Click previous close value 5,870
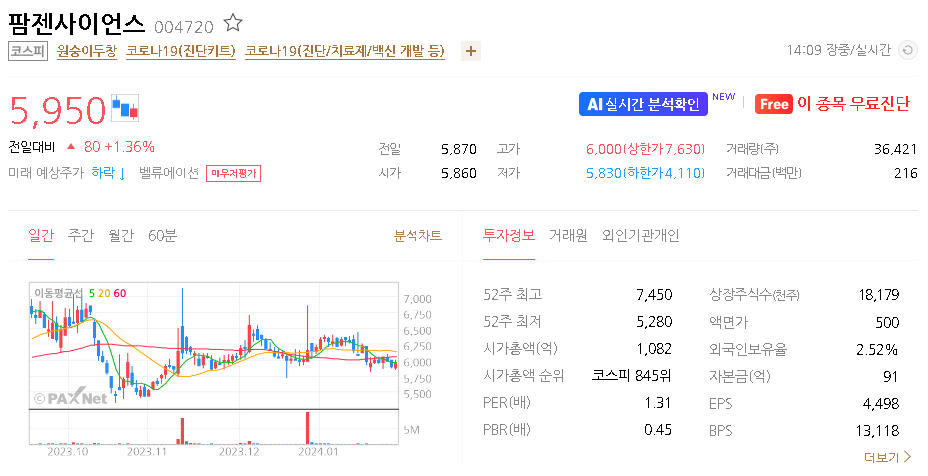The height and width of the screenshot is (476, 928). (459, 149)
